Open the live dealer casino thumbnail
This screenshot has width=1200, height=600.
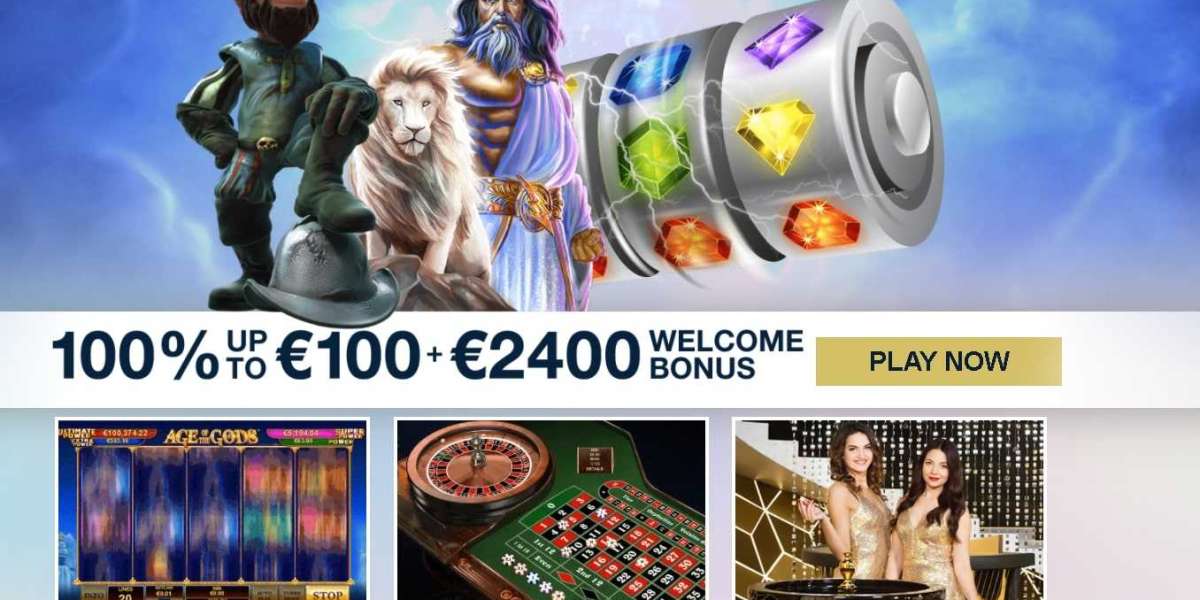tap(889, 509)
